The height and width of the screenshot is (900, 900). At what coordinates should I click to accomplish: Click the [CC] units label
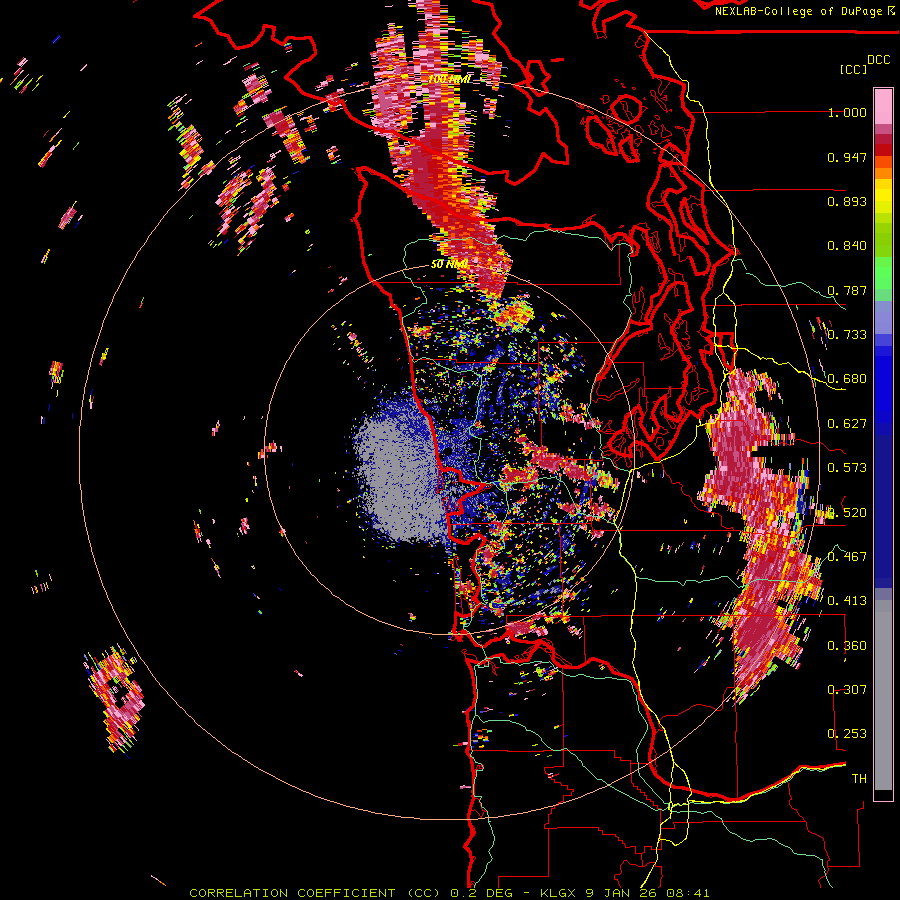[x=853, y=69]
